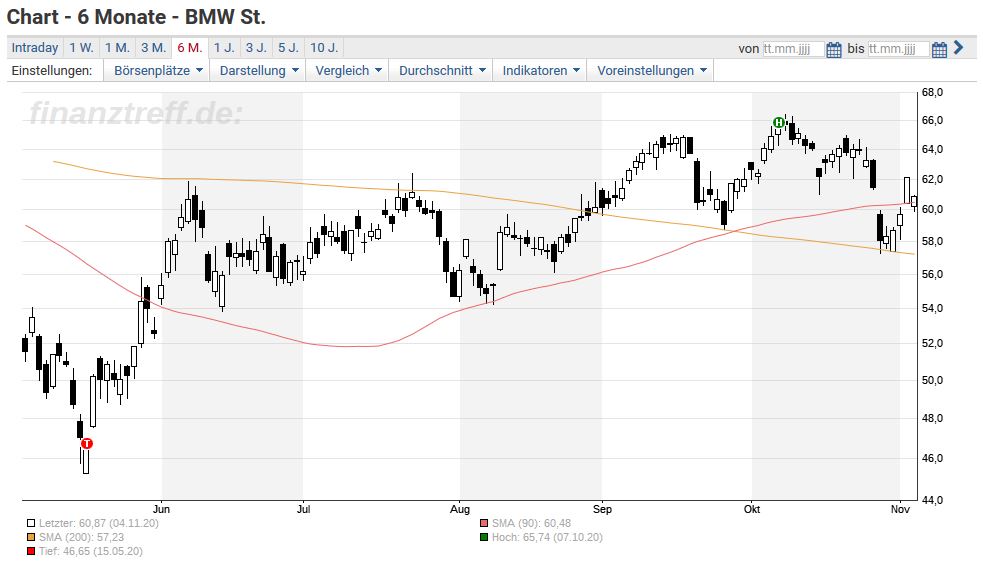Focus the 'bis' end date input field
983x564 pixels.
(898, 49)
